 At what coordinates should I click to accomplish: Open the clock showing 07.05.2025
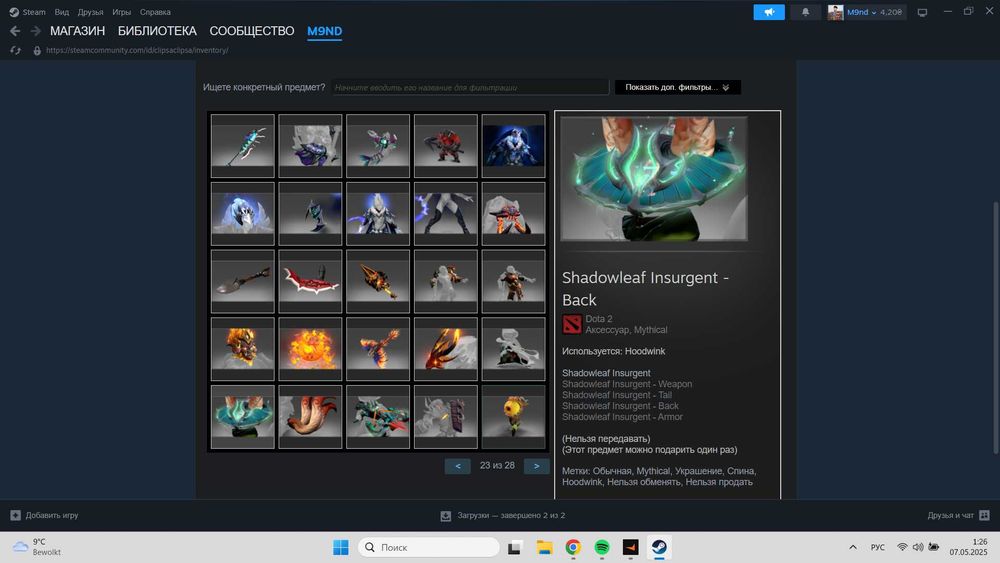(968, 547)
